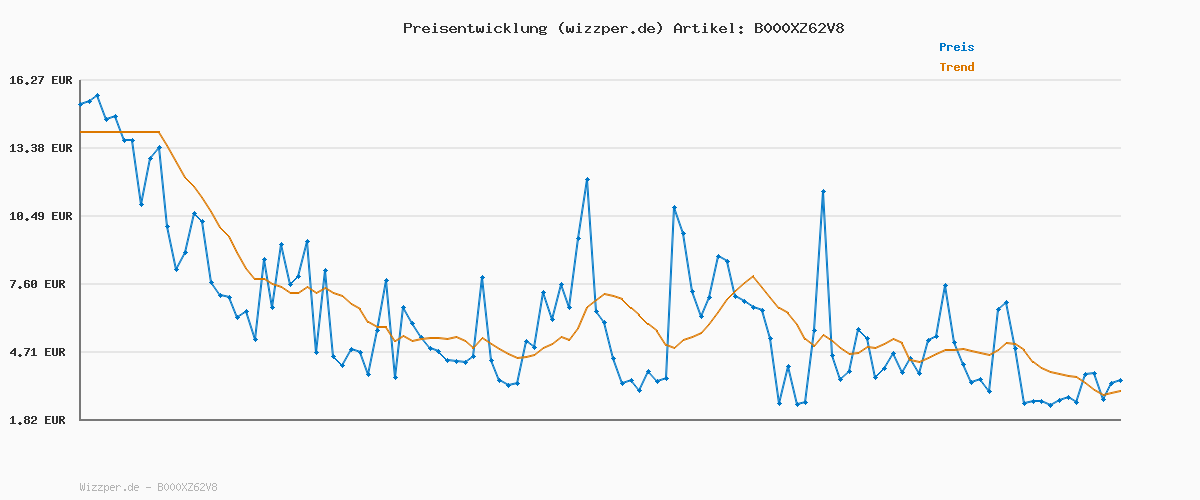Click the word "Preisentwicklung" in the chart title
1200x500 pixels.
(x=475, y=28)
